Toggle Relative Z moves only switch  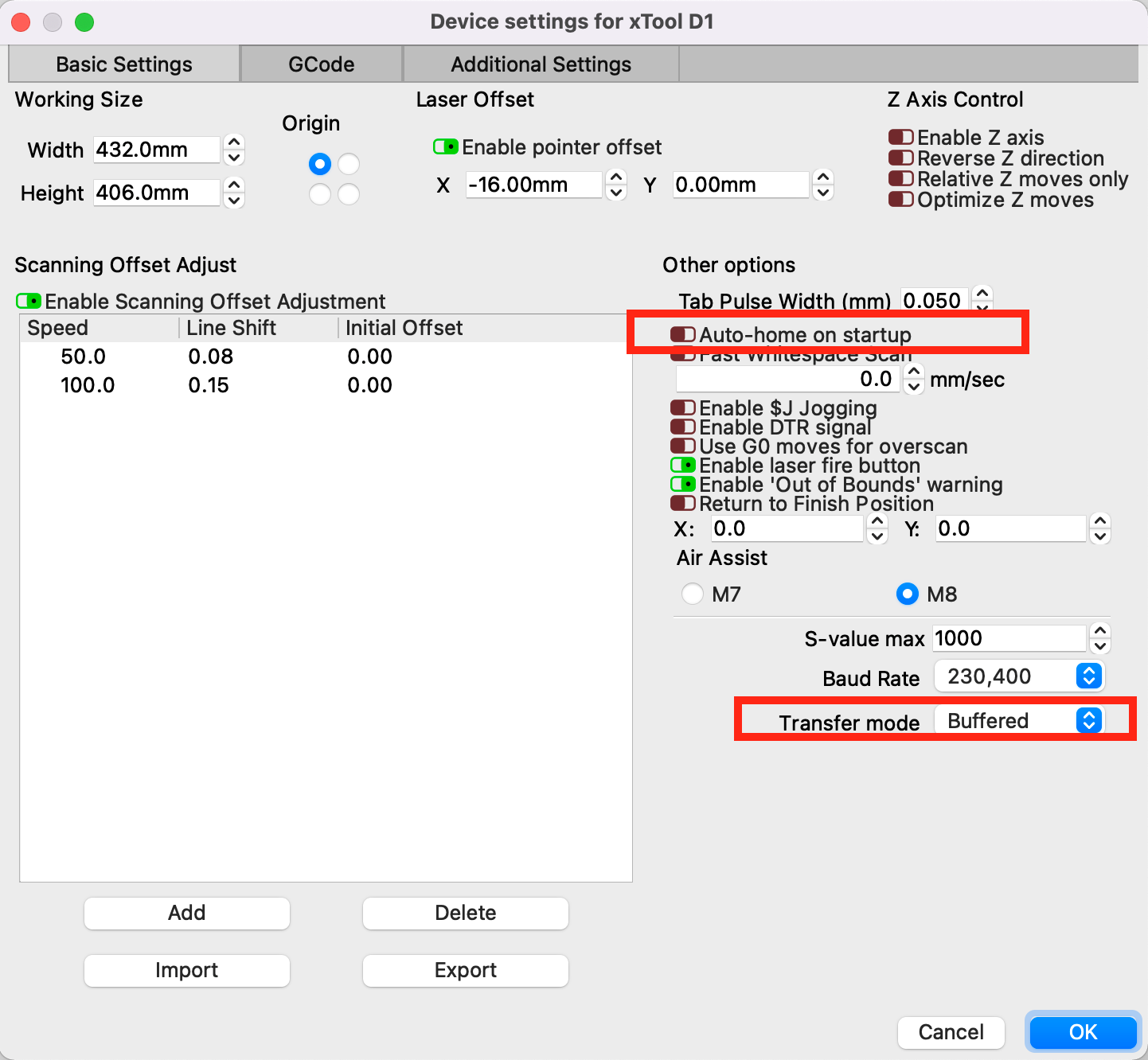pos(901,179)
